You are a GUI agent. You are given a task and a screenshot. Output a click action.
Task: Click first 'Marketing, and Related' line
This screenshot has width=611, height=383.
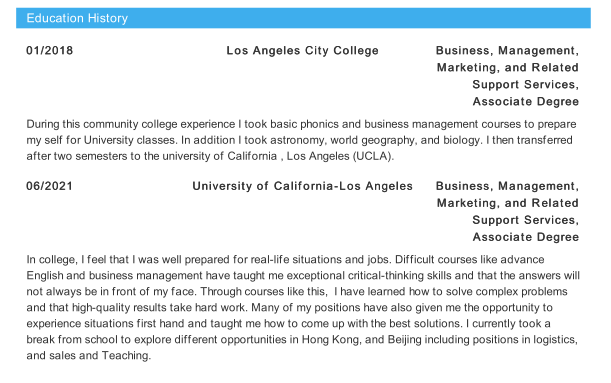point(508,68)
